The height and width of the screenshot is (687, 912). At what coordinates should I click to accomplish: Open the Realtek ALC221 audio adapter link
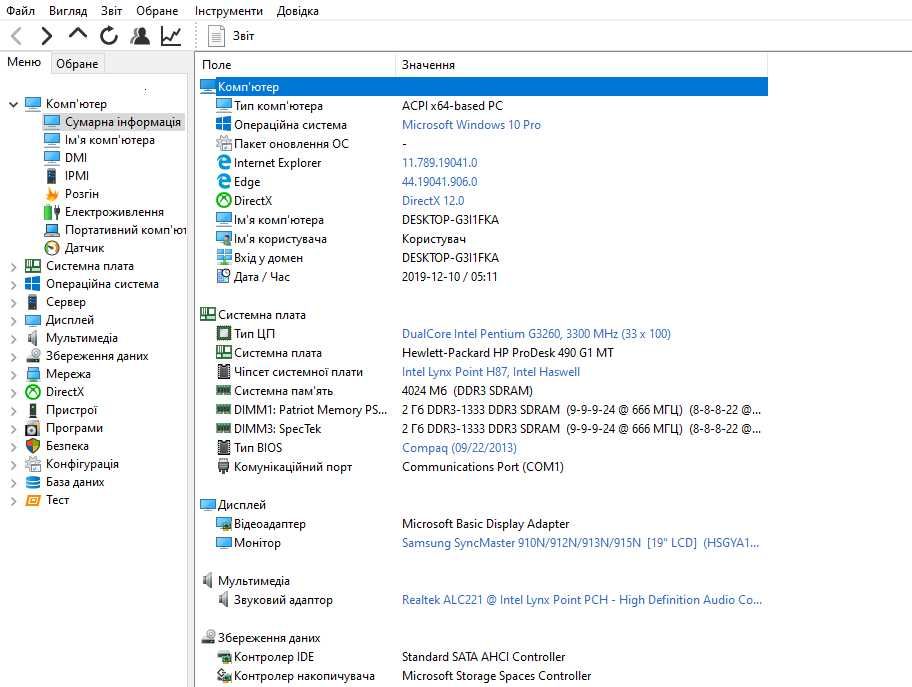582,600
